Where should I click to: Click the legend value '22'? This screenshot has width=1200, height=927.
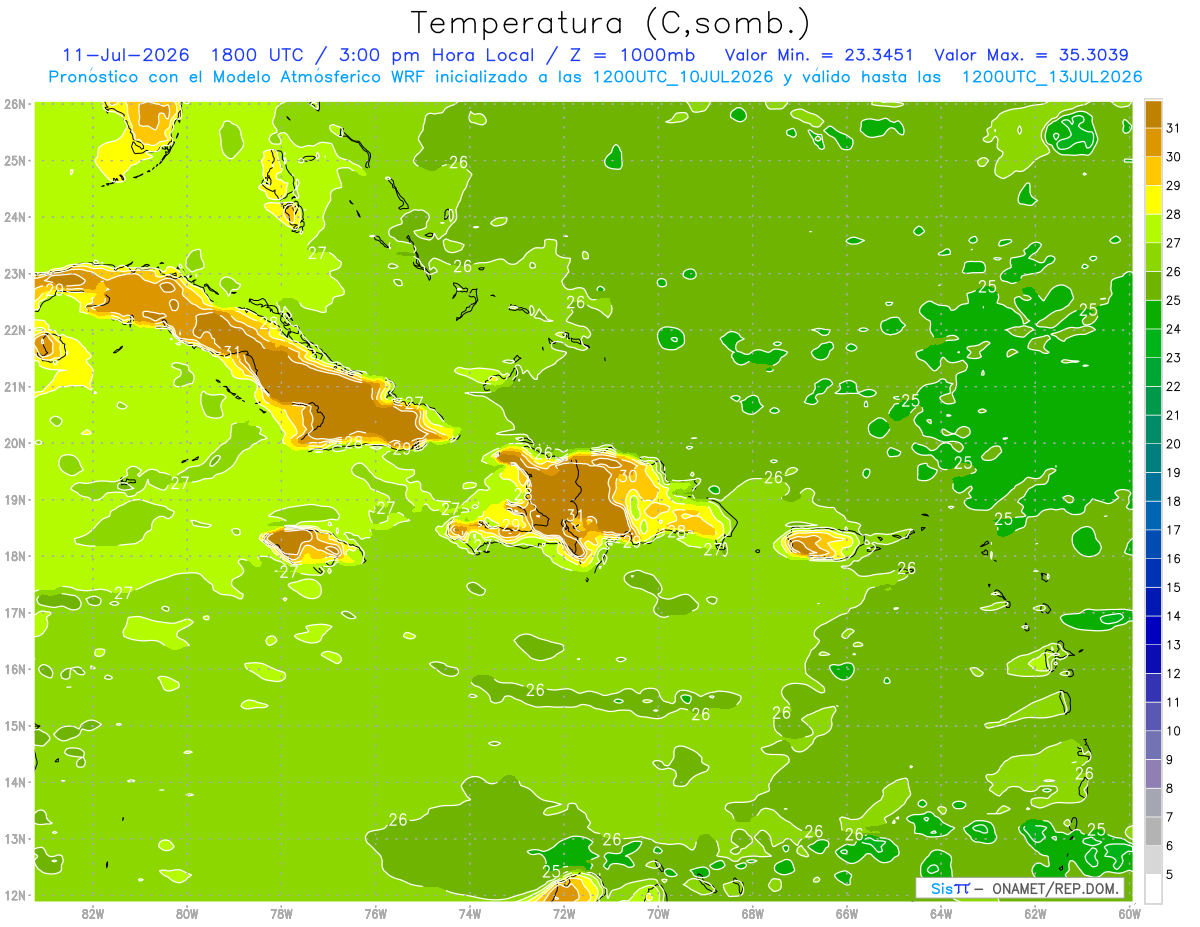point(1173,386)
